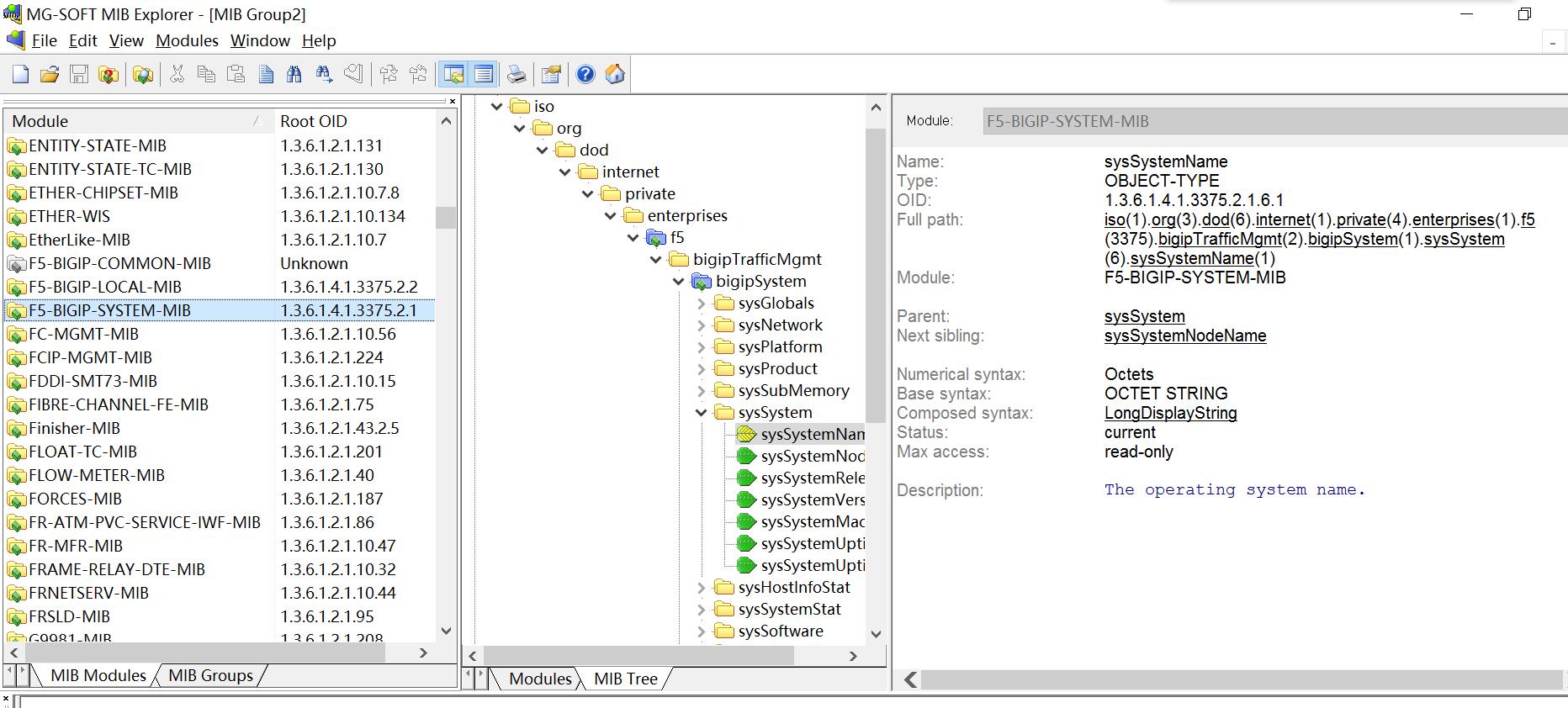Click the properties panel scroll left arrow

coord(910,679)
